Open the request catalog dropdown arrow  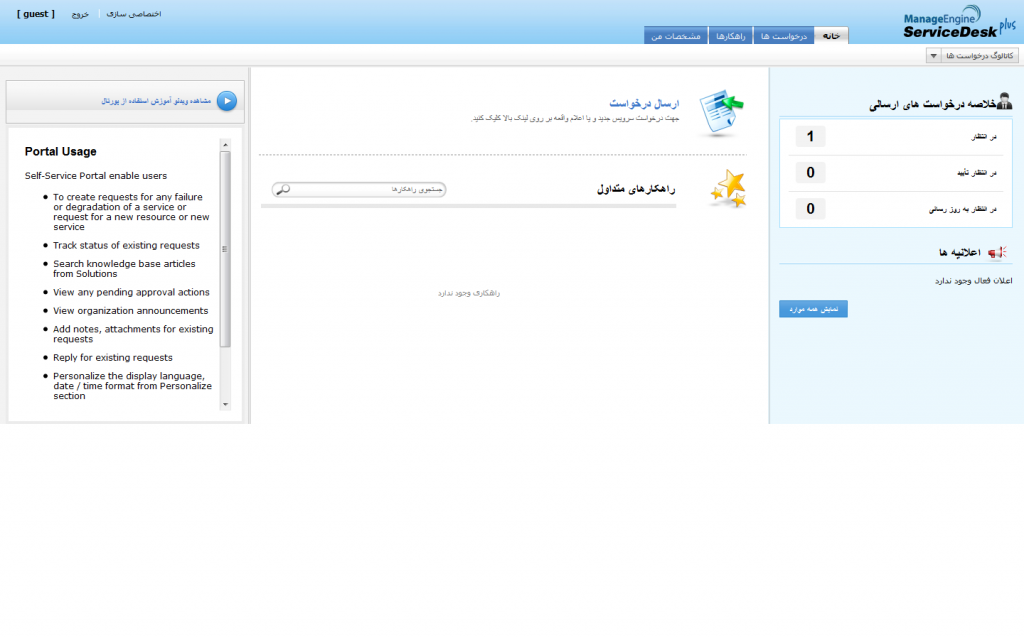point(932,56)
